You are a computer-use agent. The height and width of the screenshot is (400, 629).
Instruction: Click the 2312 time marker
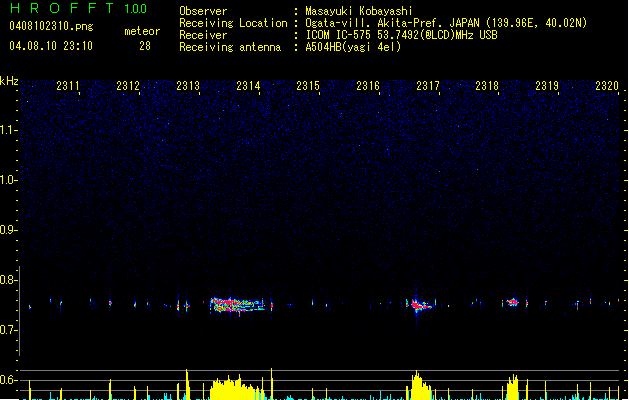coord(128,86)
